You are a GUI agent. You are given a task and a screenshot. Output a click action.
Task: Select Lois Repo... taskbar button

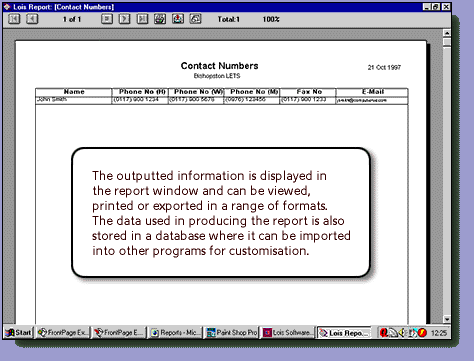pyautogui.click(x=344, y=333)
